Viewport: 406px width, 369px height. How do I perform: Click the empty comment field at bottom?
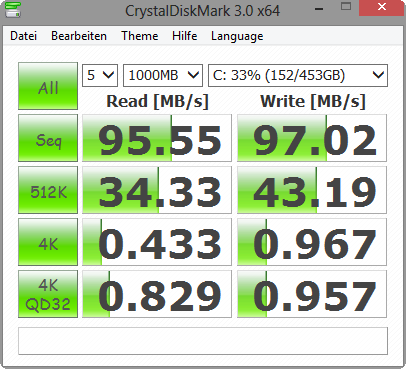(203, 341)
